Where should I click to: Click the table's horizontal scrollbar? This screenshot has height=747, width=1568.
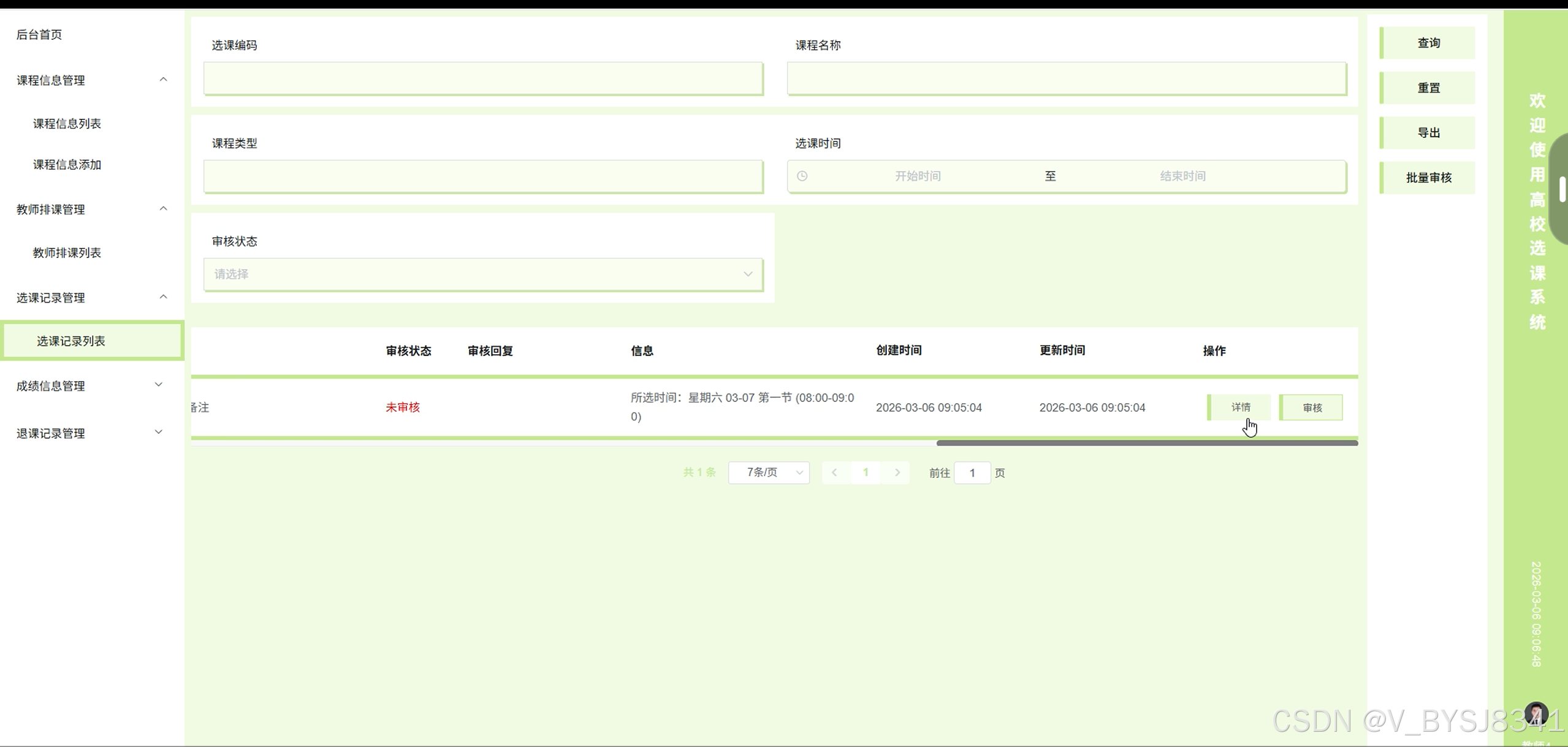coord(1147,442)
